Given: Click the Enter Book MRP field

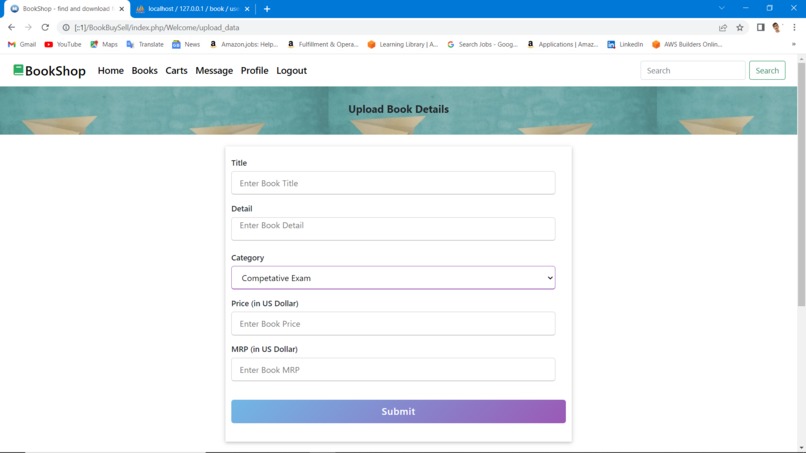Looking at the screenshot, I should (x=393, y=370).
